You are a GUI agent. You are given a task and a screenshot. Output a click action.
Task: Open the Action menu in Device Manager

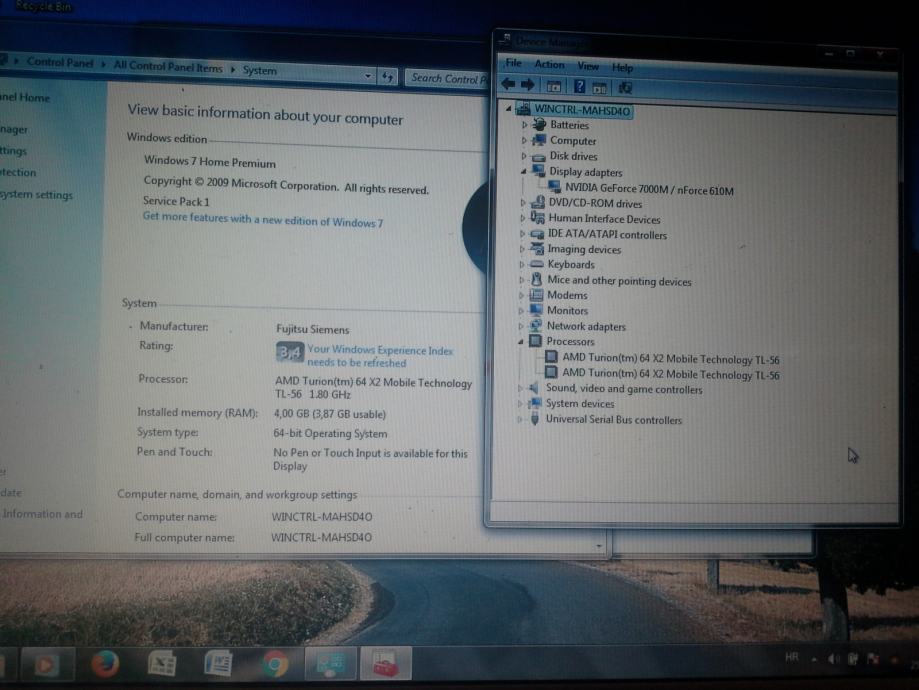[x=549, y=64]
